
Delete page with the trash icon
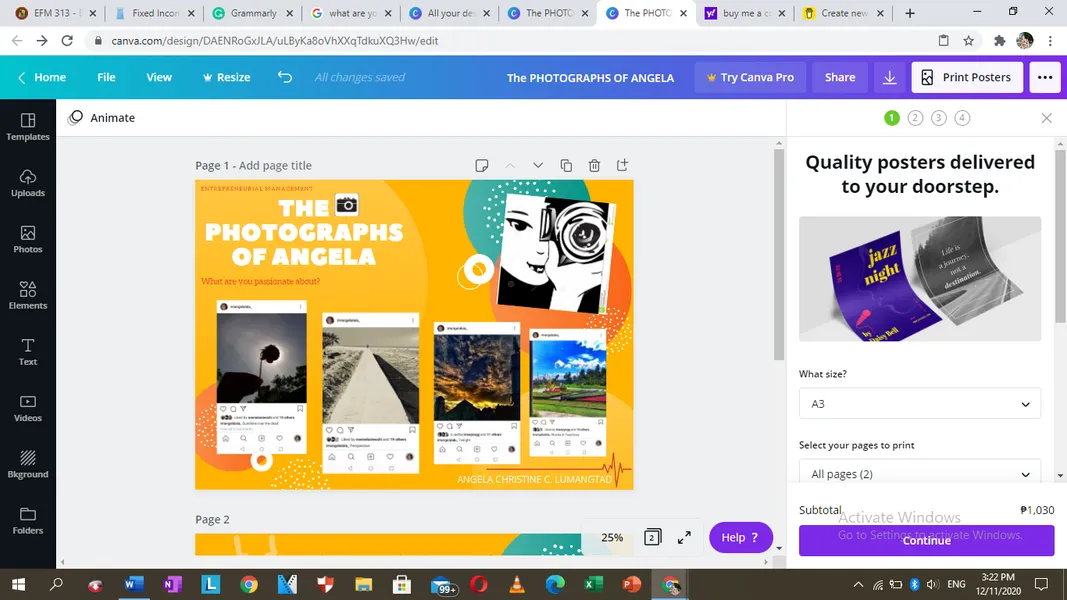click(x=594, y=165)
